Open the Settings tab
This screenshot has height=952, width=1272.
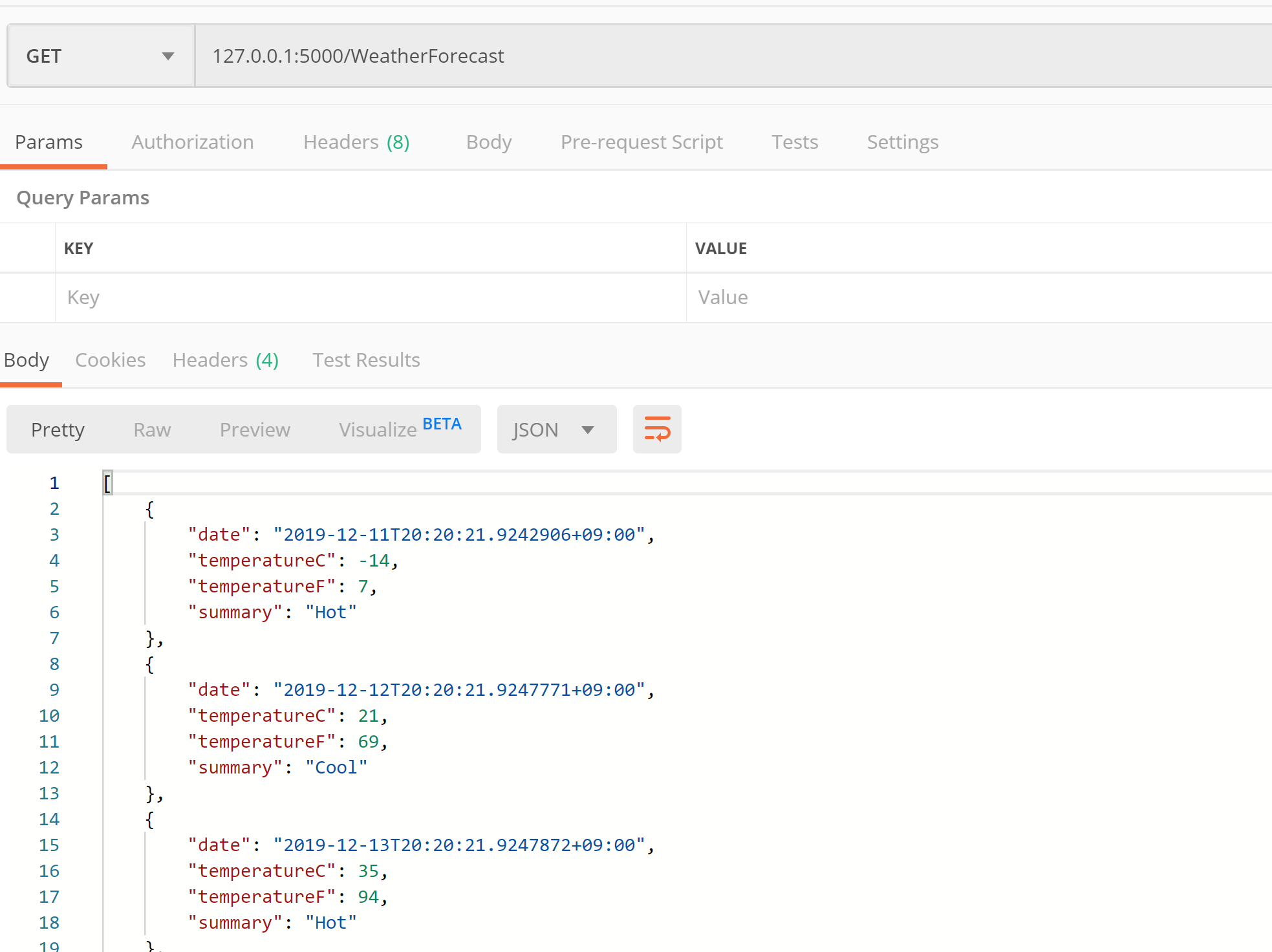[x=902, y=142]
